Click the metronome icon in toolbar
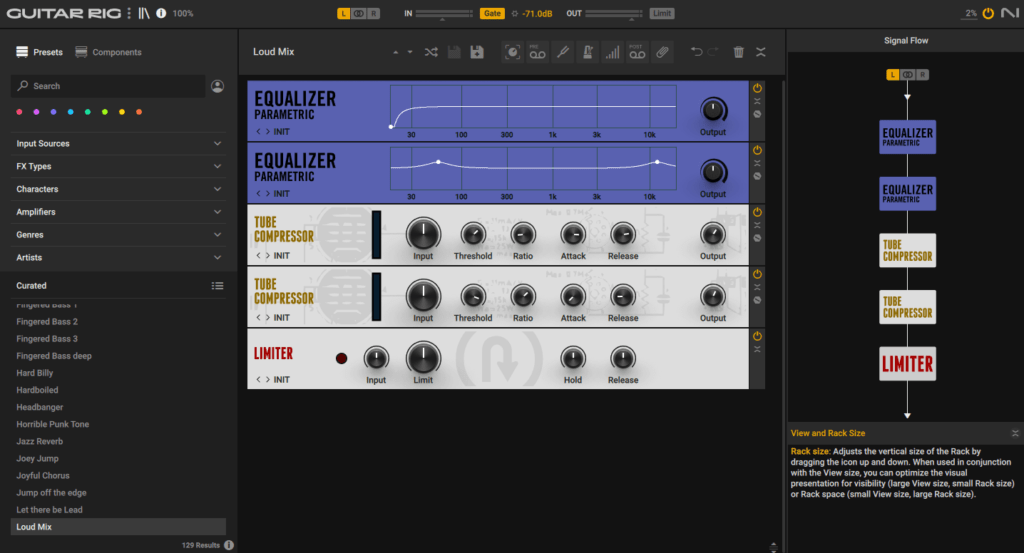The height and width of the screenshot is (553, 1024). point(587,52)
